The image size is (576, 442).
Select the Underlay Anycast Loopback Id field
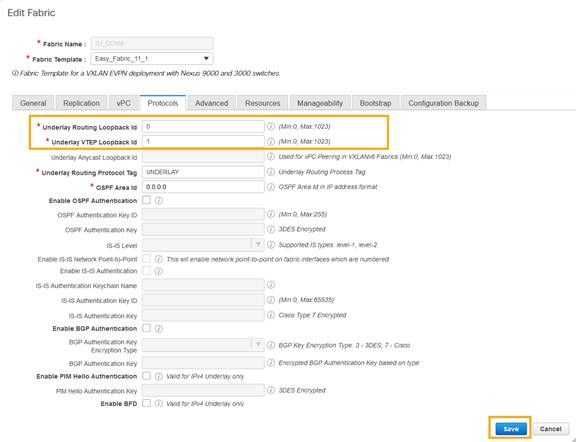pos(203,157)
